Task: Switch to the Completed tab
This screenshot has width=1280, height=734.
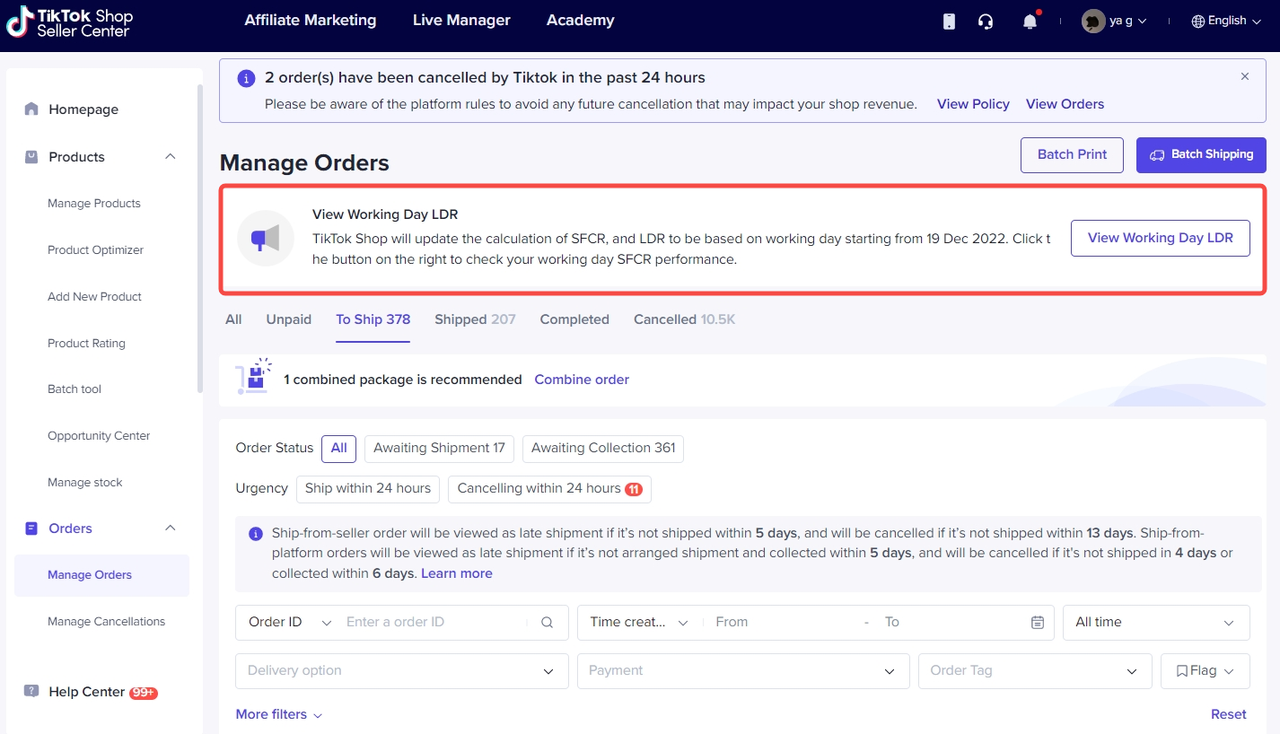Action: click(x=575, y=320)
